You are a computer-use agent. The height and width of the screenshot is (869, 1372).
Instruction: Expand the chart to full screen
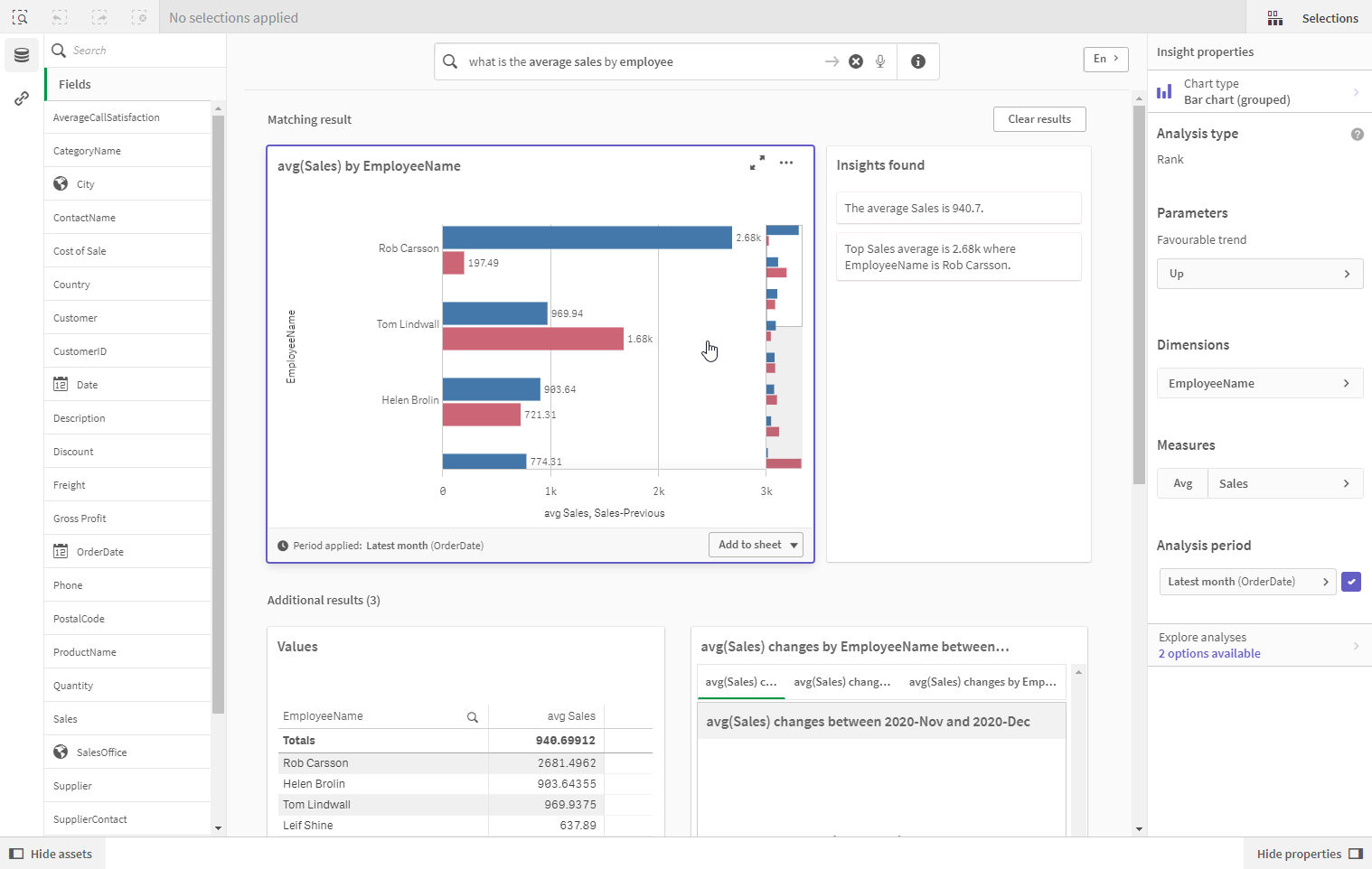[757, 163]
